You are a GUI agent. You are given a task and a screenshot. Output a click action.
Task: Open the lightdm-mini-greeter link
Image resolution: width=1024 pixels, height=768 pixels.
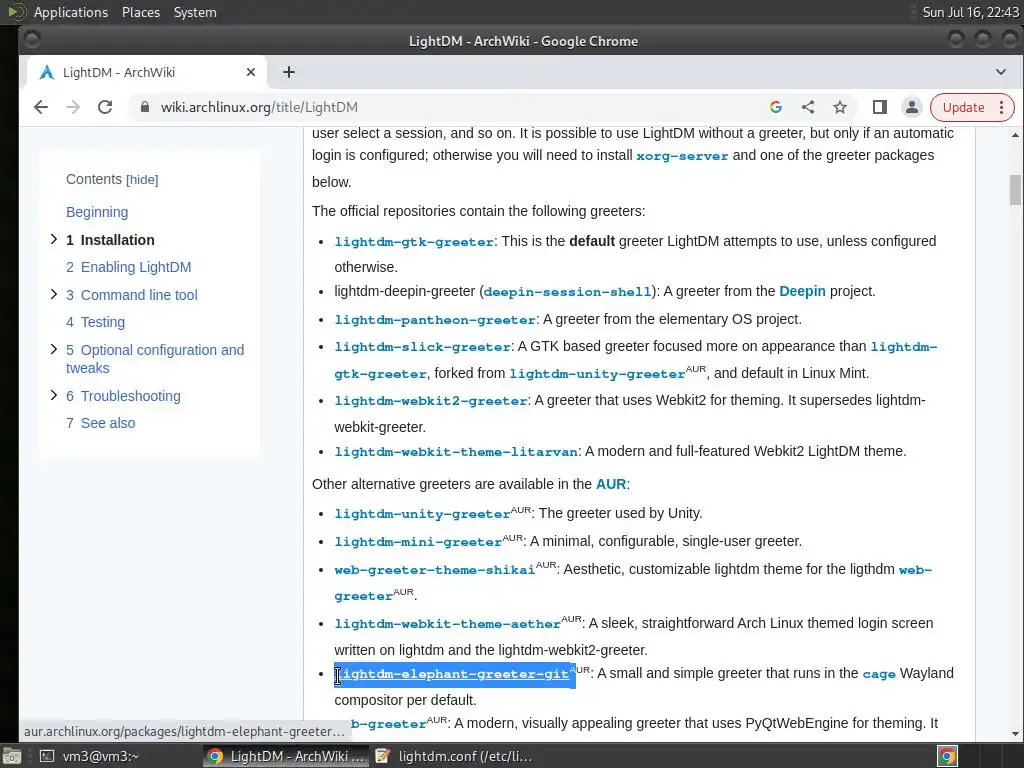click(418, 542)
